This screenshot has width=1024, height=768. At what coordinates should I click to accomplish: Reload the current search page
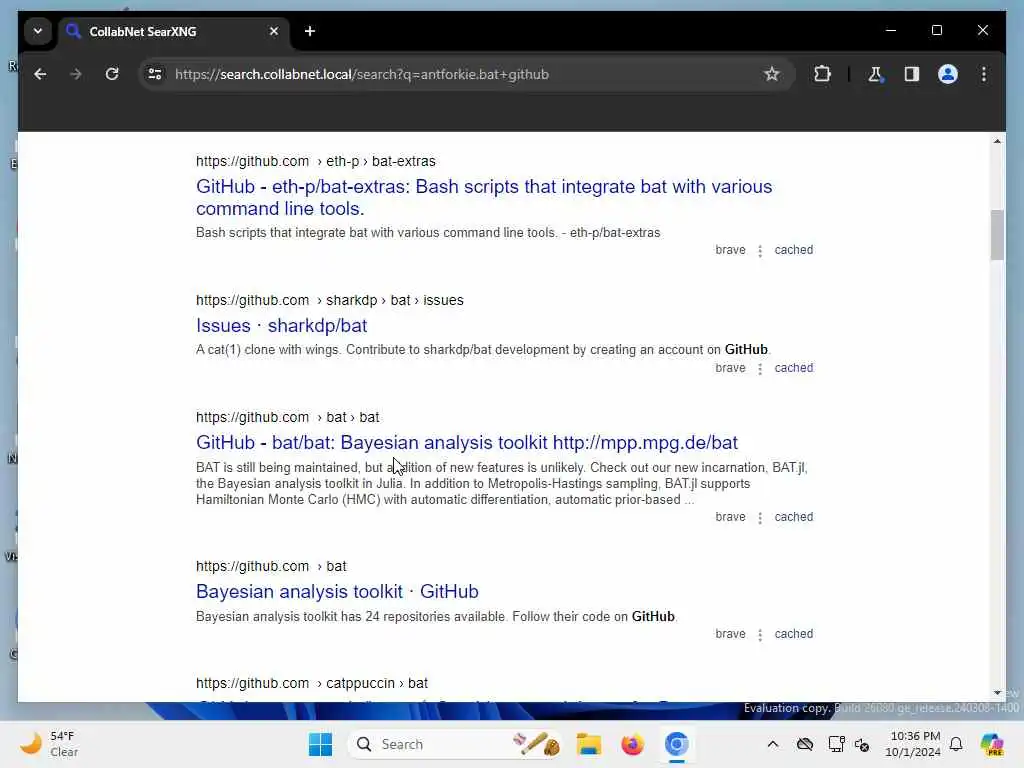coord(112,74)
